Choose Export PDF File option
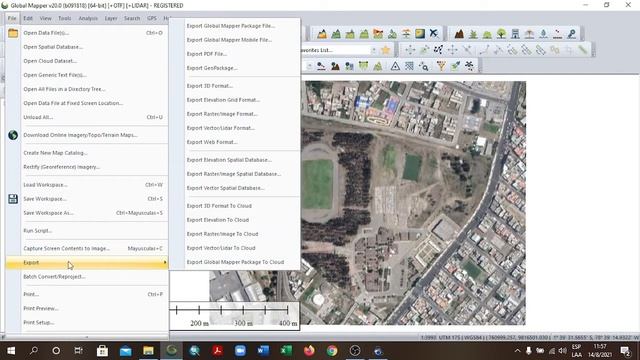The image size is (640, 360). click(x=235, y=54)
